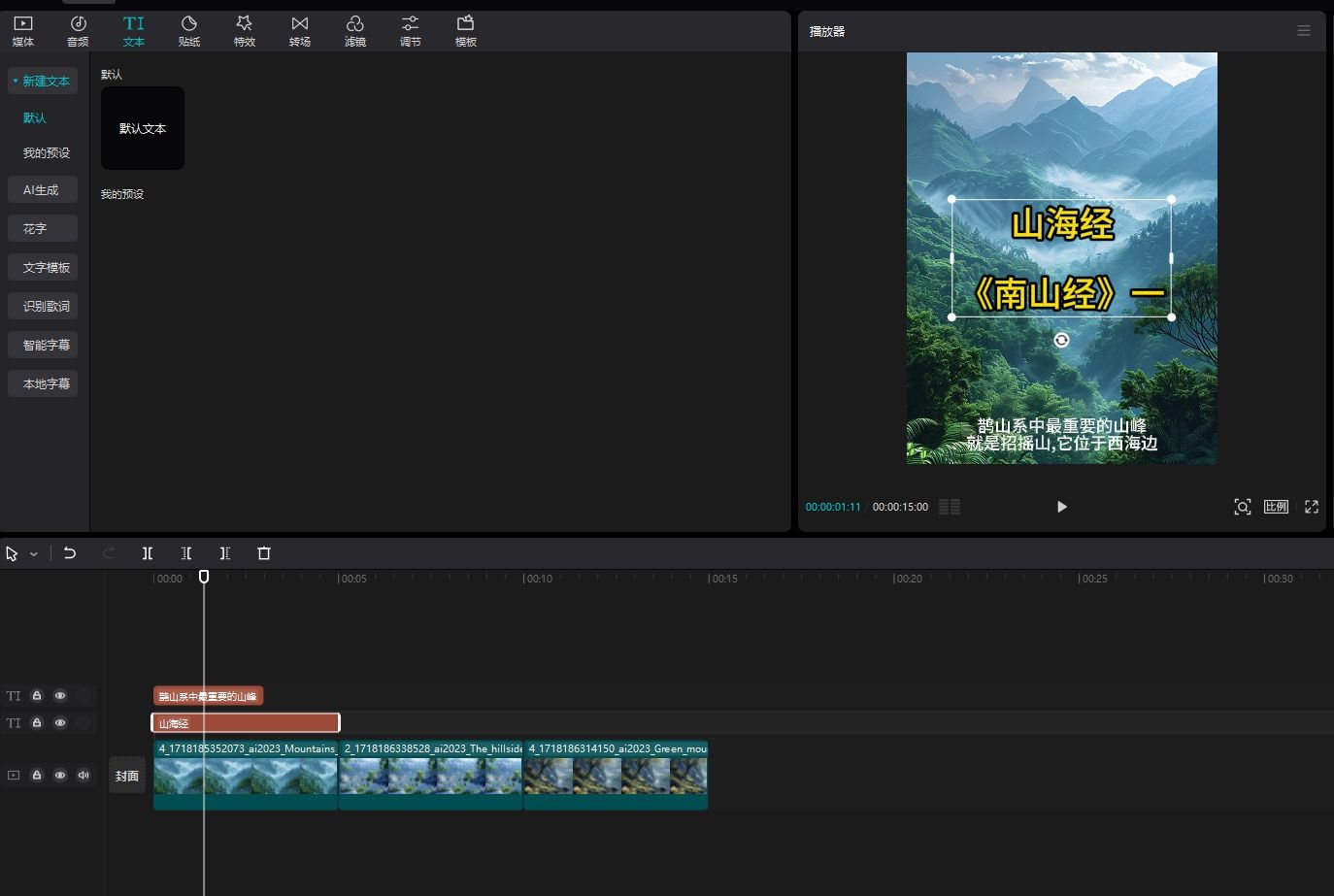Enter fullscreen preview in the player
Screen dimensions: 1334x896
1312,507
